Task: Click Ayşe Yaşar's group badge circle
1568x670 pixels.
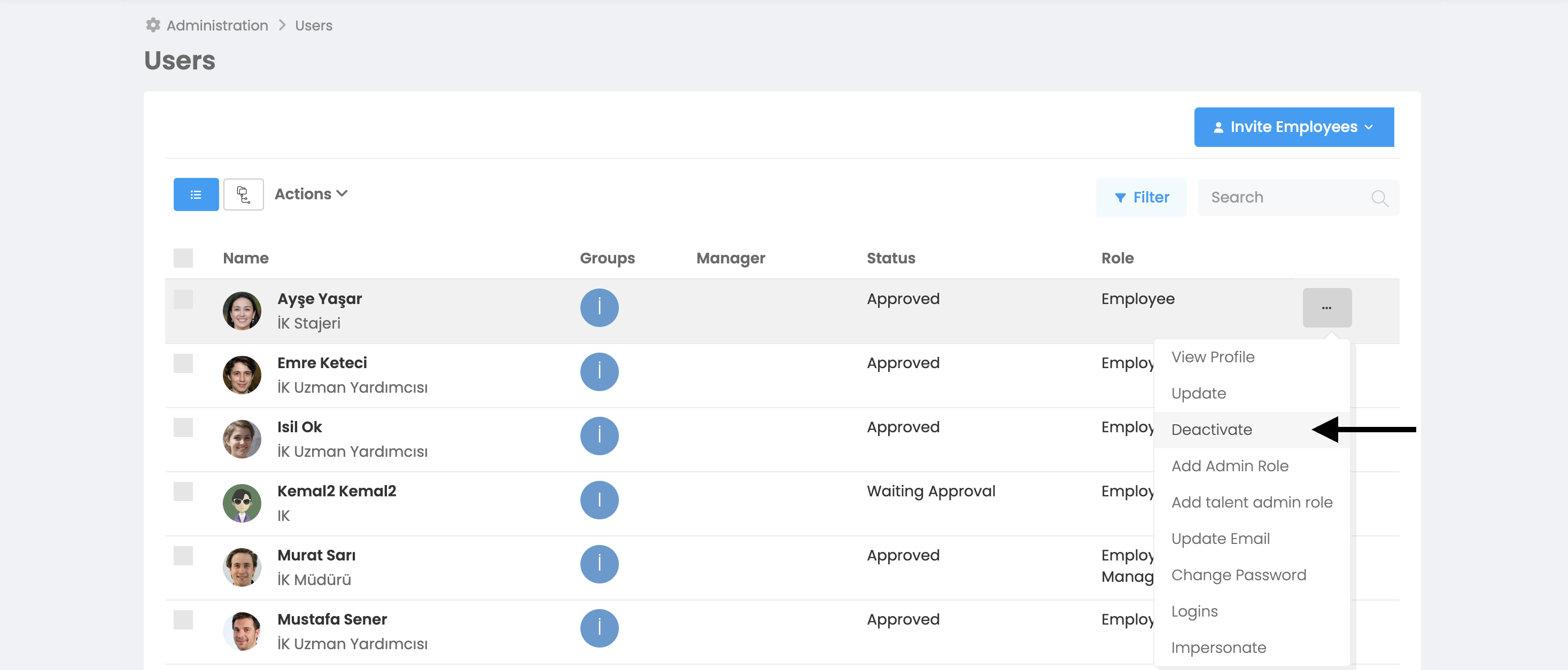Action: pos(599,308)
